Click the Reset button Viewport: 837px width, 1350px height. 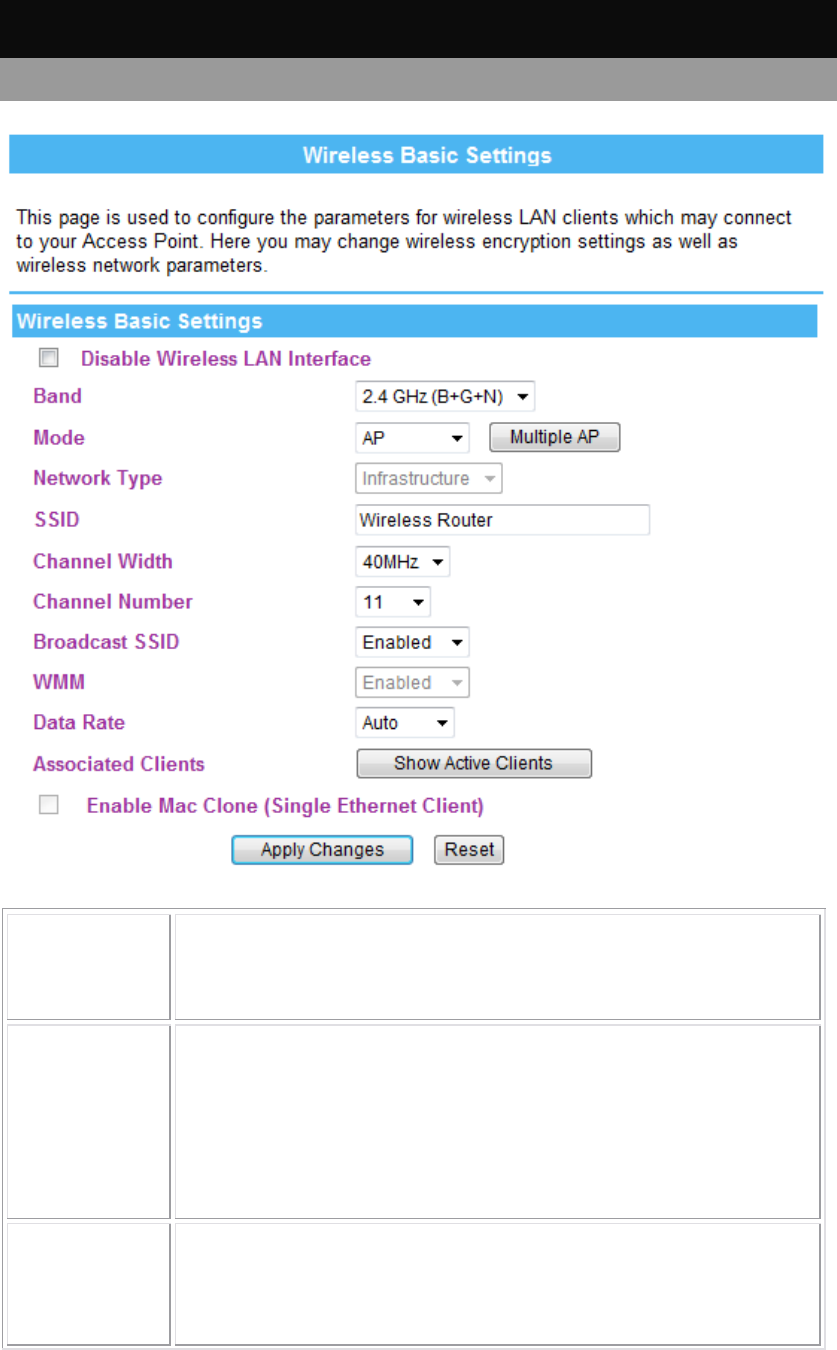point(469,850)
